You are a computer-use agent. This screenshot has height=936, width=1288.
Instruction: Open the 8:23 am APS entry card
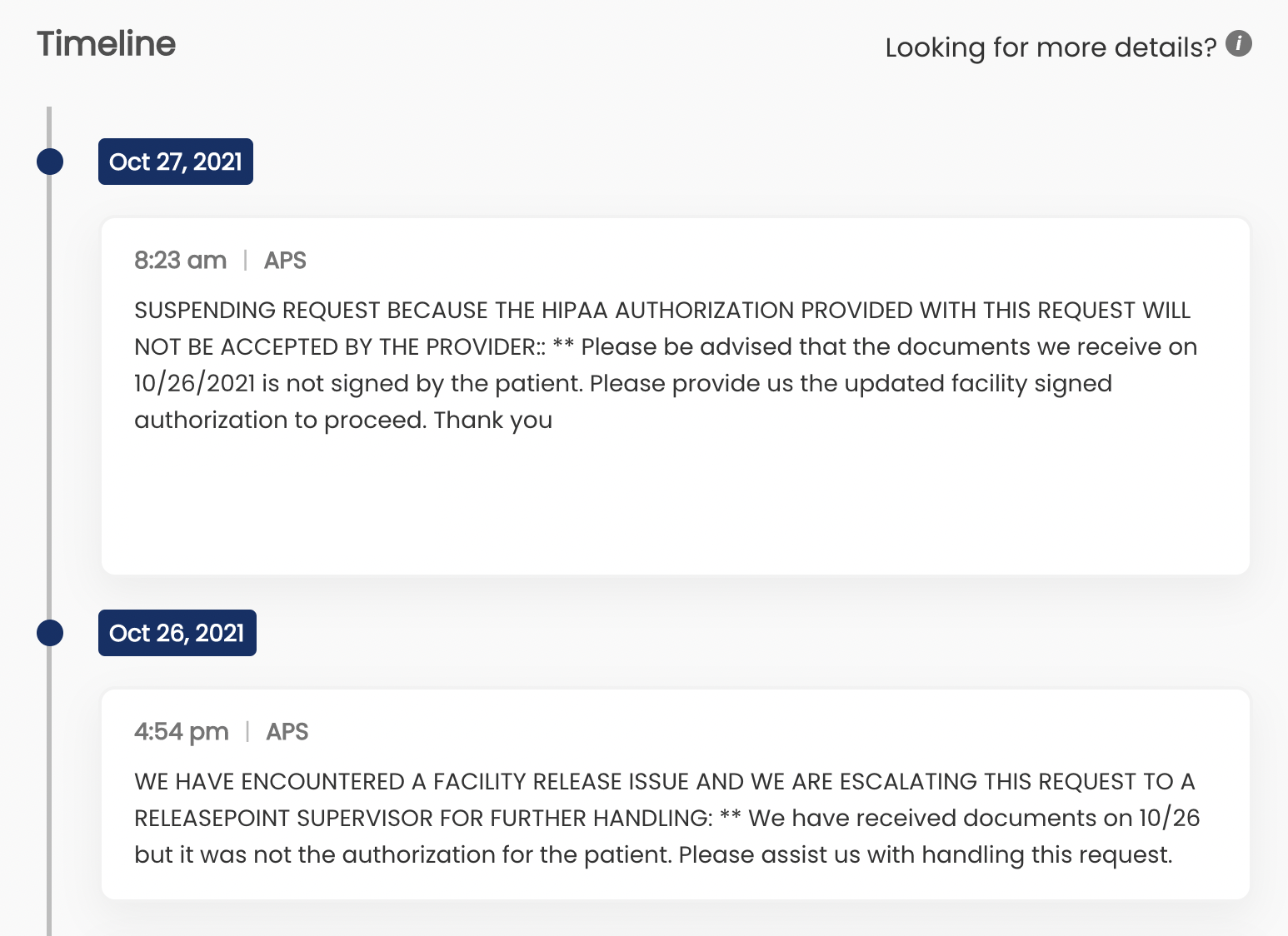click(x=676, y=396)
